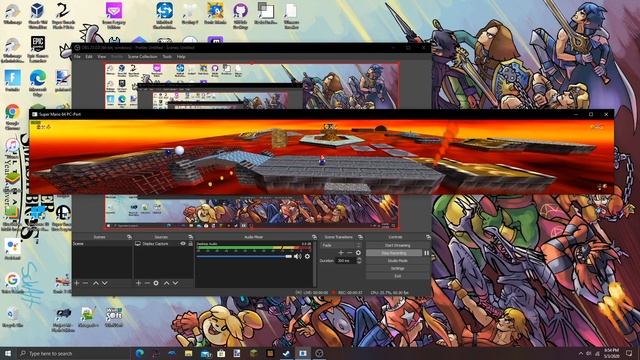Add a new source in Sources dock
Screen dimensions: 640x360
pos(138,283)
